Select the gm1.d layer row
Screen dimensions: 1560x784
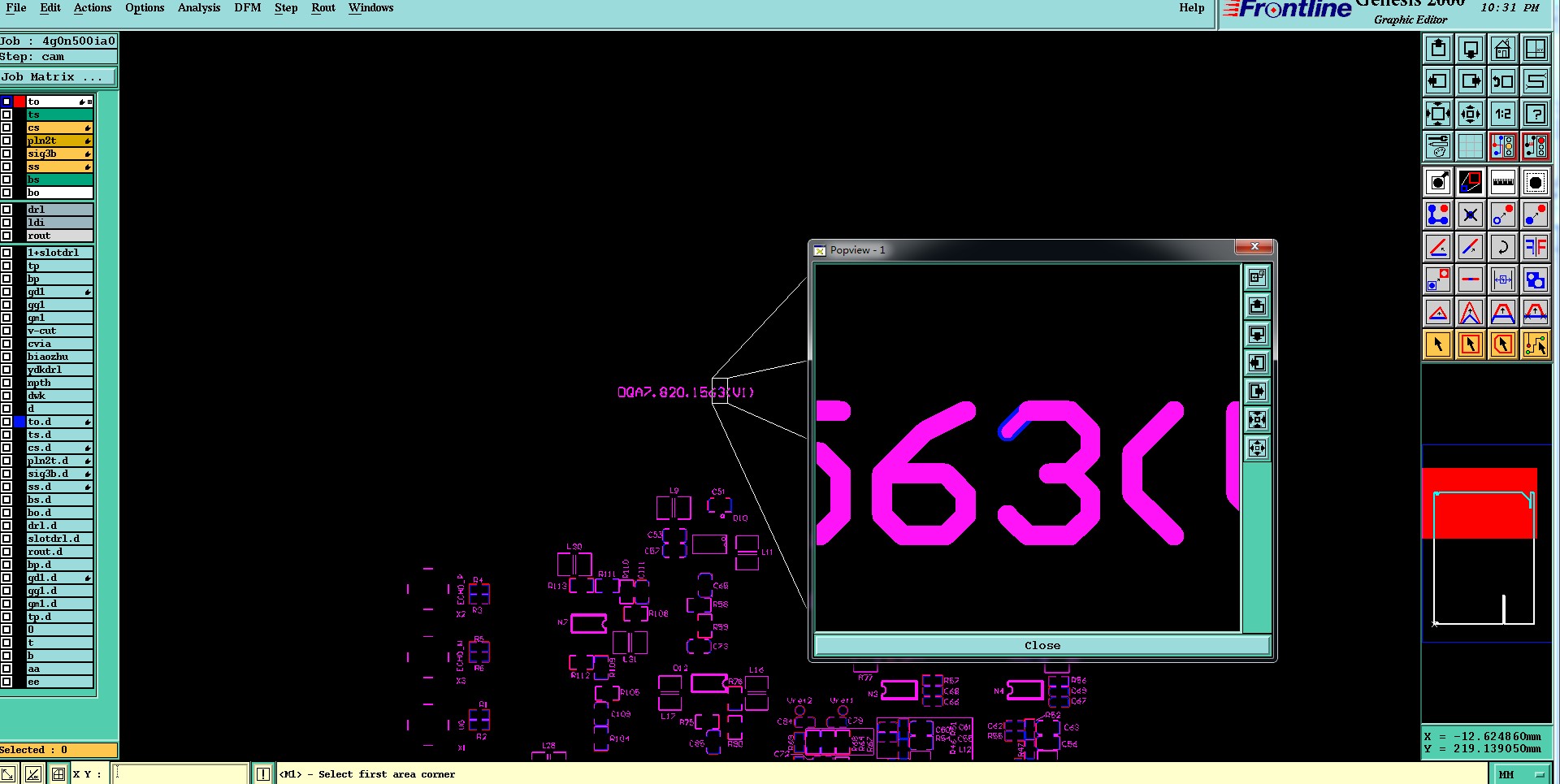[60, 604]
